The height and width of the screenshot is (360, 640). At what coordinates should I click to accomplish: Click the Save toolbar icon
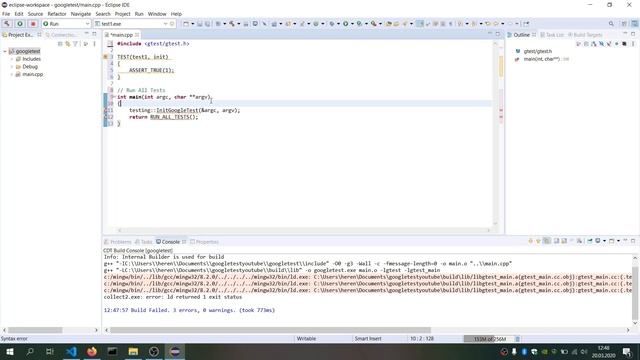(x=200, y=24)
